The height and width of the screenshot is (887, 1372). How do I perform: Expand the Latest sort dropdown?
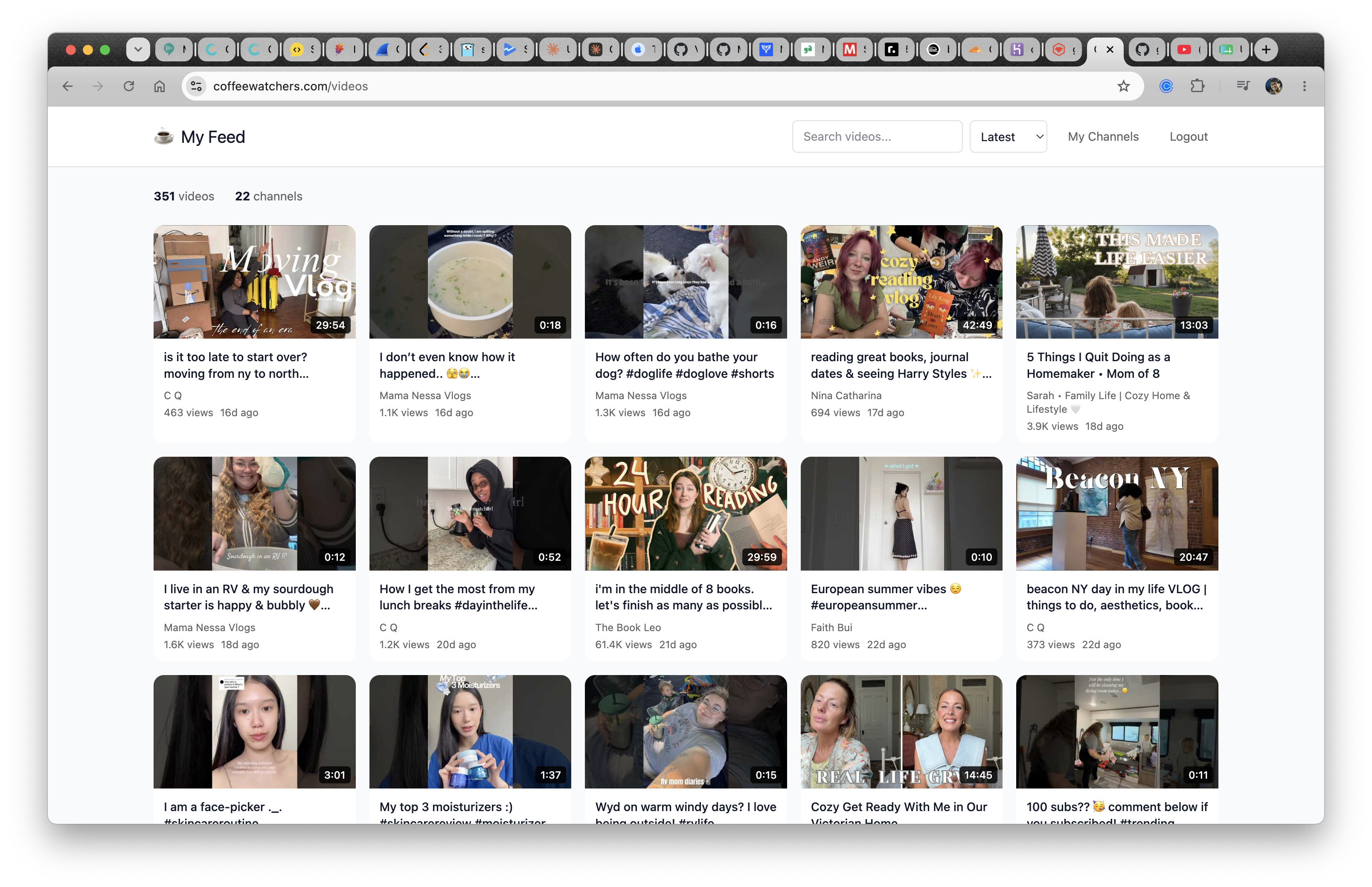tap(1008, 136)
